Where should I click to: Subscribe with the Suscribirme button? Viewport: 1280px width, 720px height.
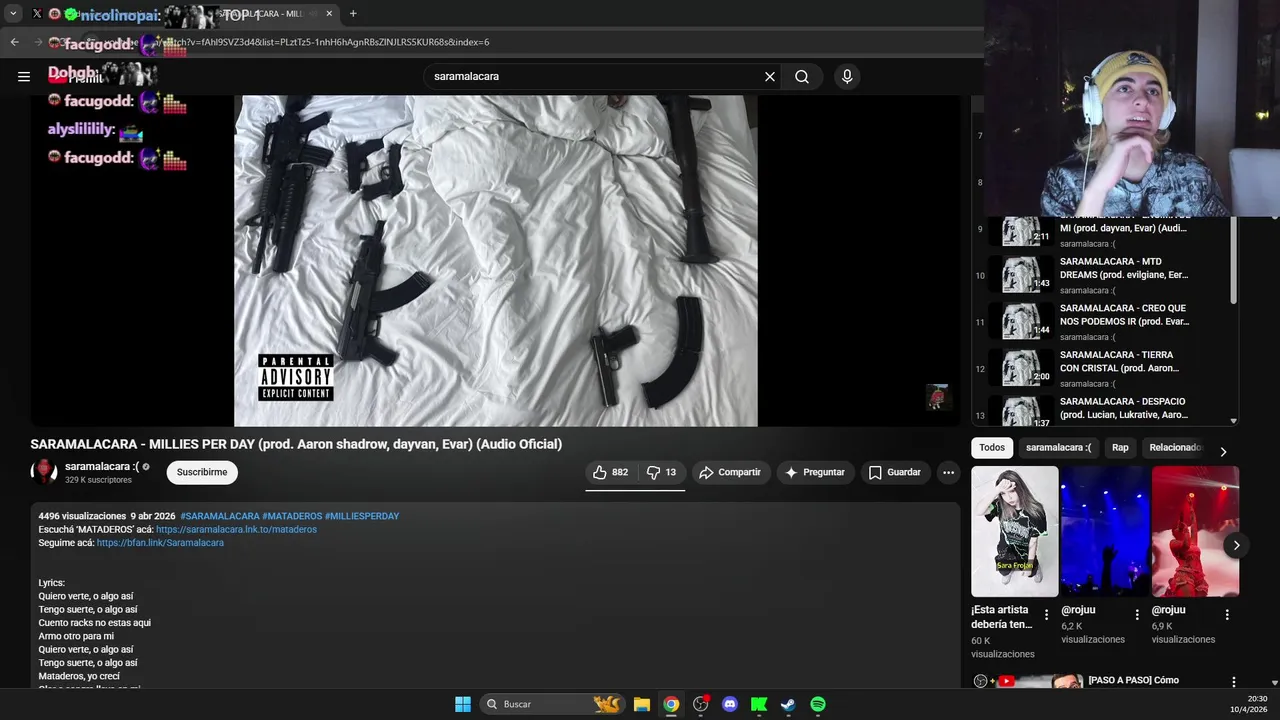[202, 472]
